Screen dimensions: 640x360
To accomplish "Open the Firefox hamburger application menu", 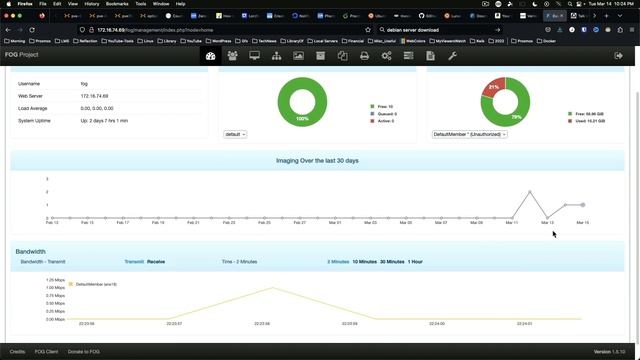I will click(632, 30).
